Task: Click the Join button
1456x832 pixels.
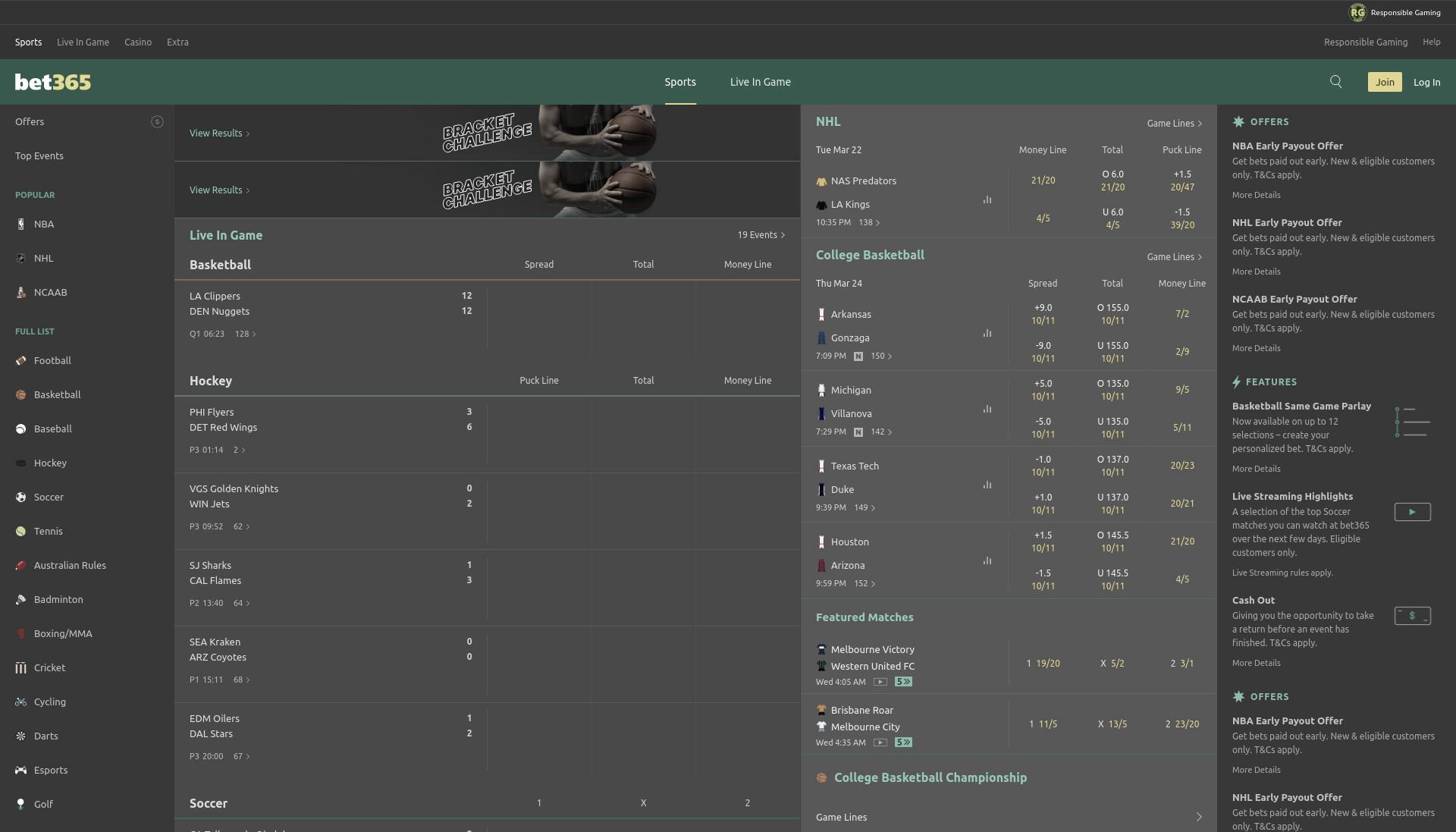Action: 1385,82
